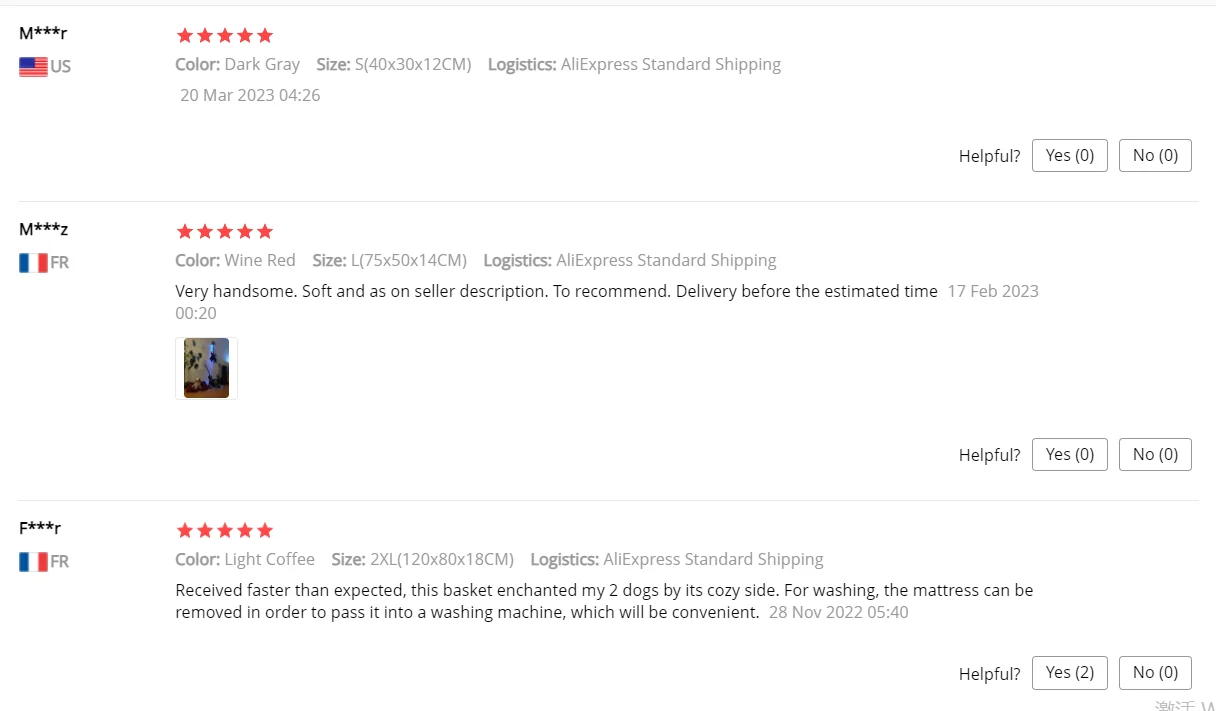Click Yes (2) on the Light Coffee review
Screen dimensions: 1216x711
pos(1069,673)
